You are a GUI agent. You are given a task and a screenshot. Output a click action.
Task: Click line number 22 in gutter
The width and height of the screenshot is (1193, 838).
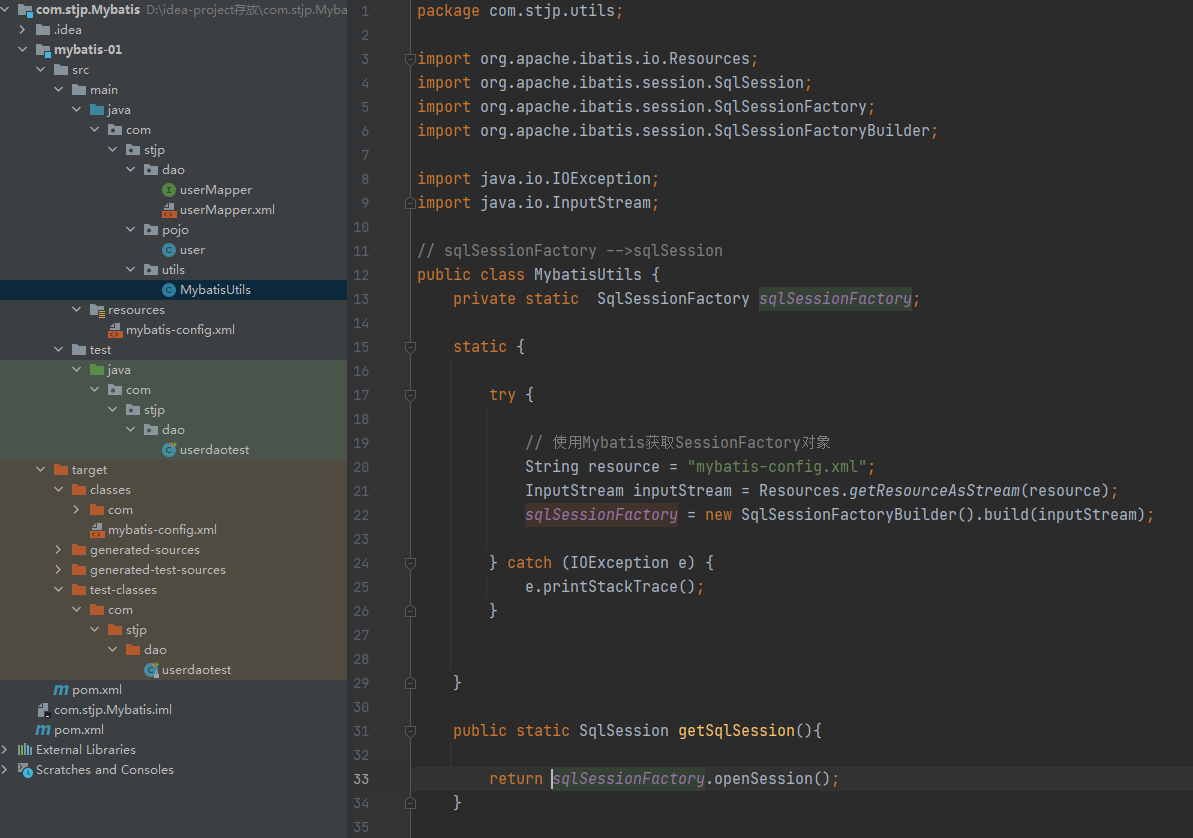[x=361, y=515]
